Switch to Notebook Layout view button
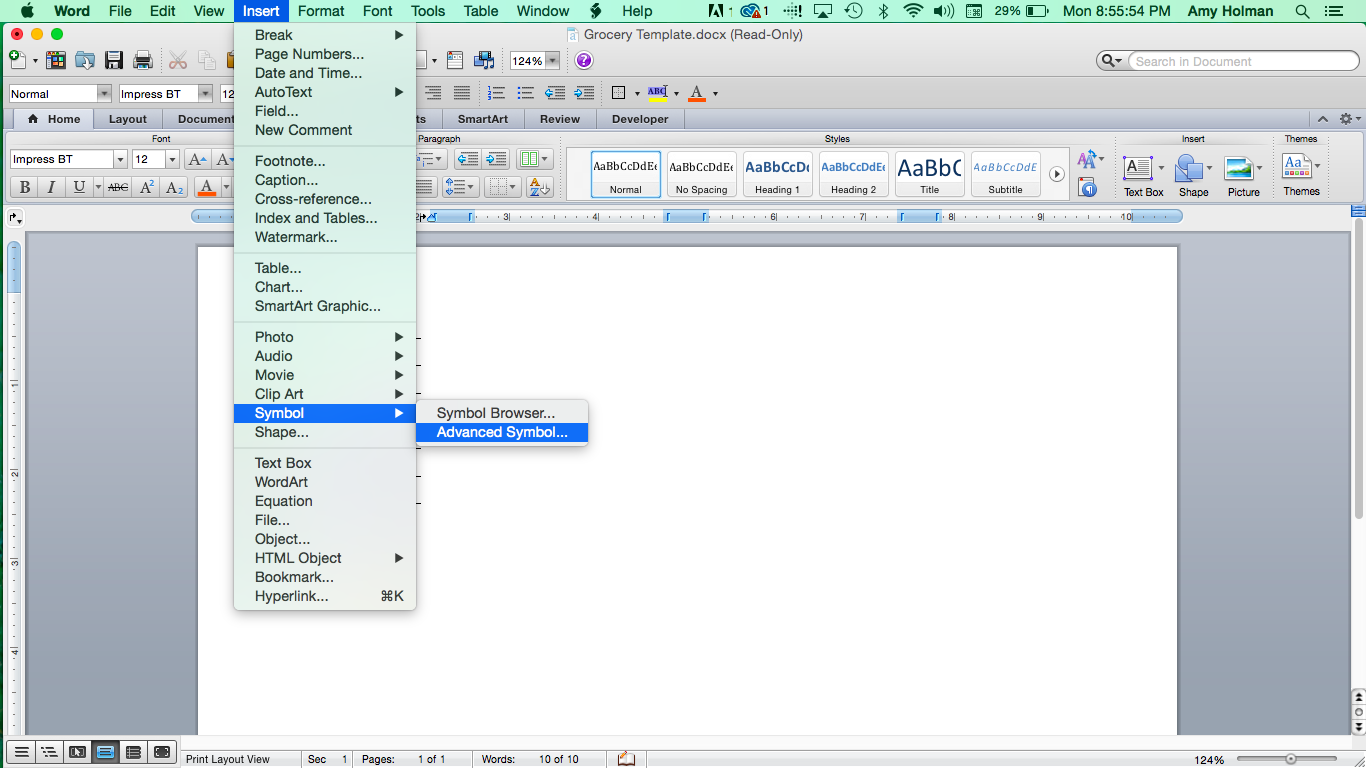This screenshot has height=768, width=1366. click(133, 752)
